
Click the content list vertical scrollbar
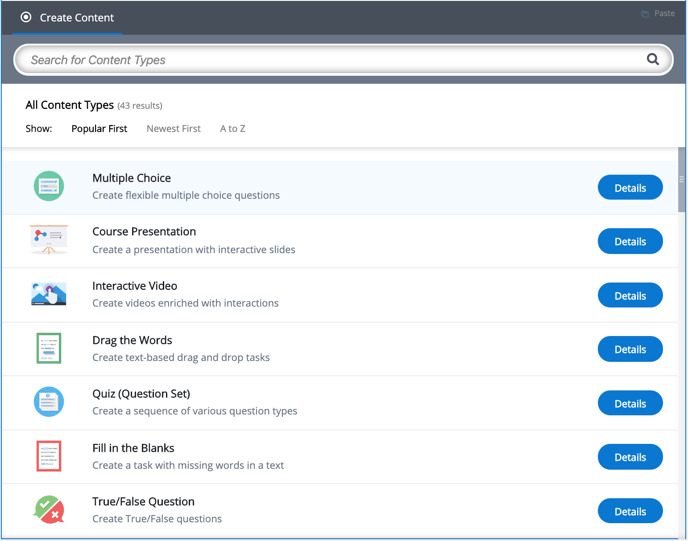[682, 180]
